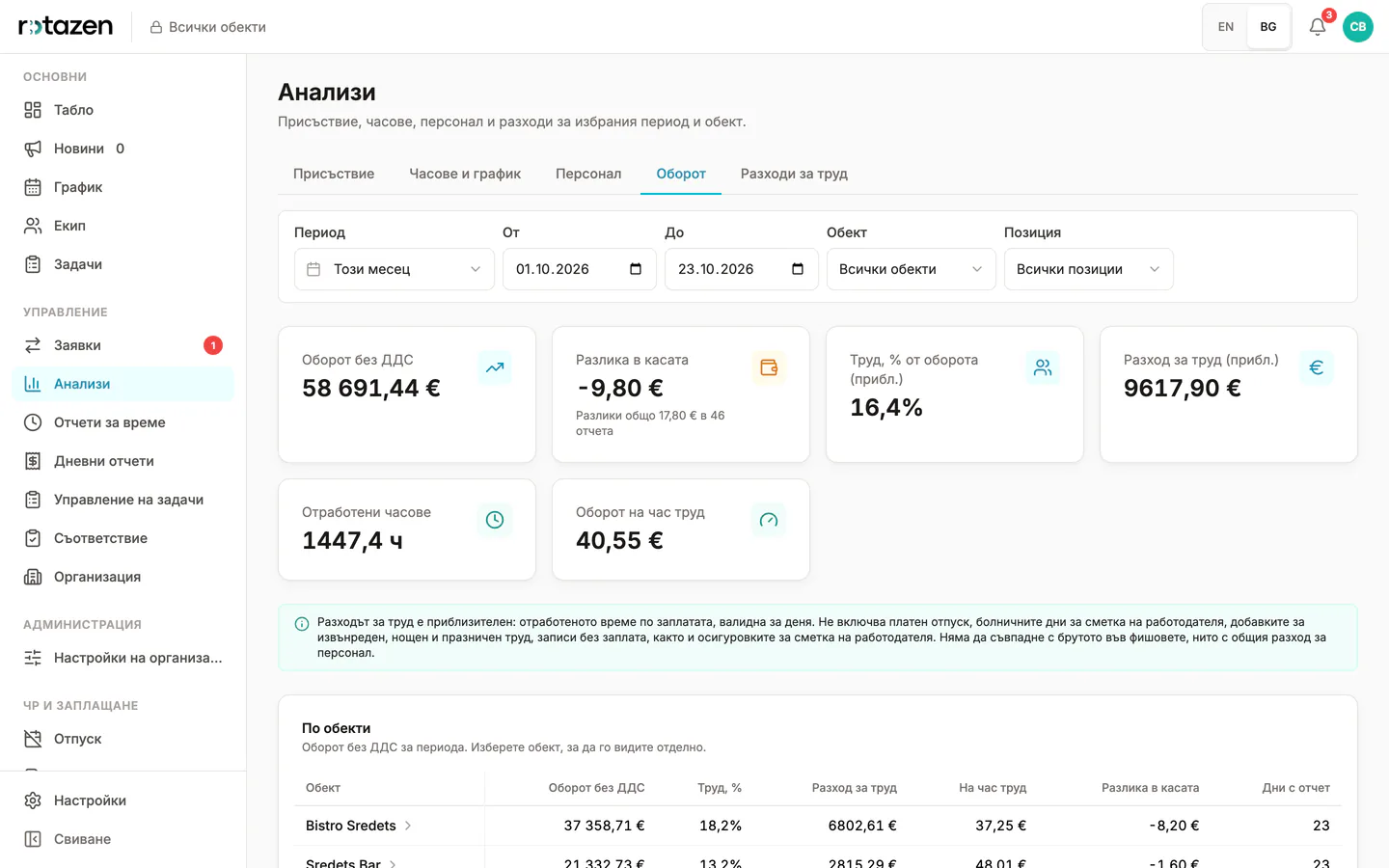Open Настройки at sidebar bottom
The image size is (1389, 868).
coord(123,800)
